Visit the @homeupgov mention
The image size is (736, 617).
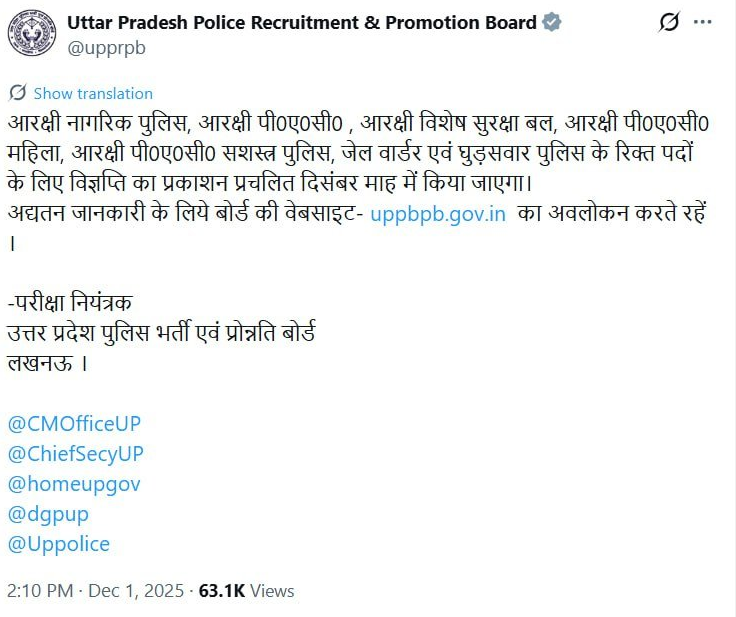pyautogui.click(x=74, y=484)
